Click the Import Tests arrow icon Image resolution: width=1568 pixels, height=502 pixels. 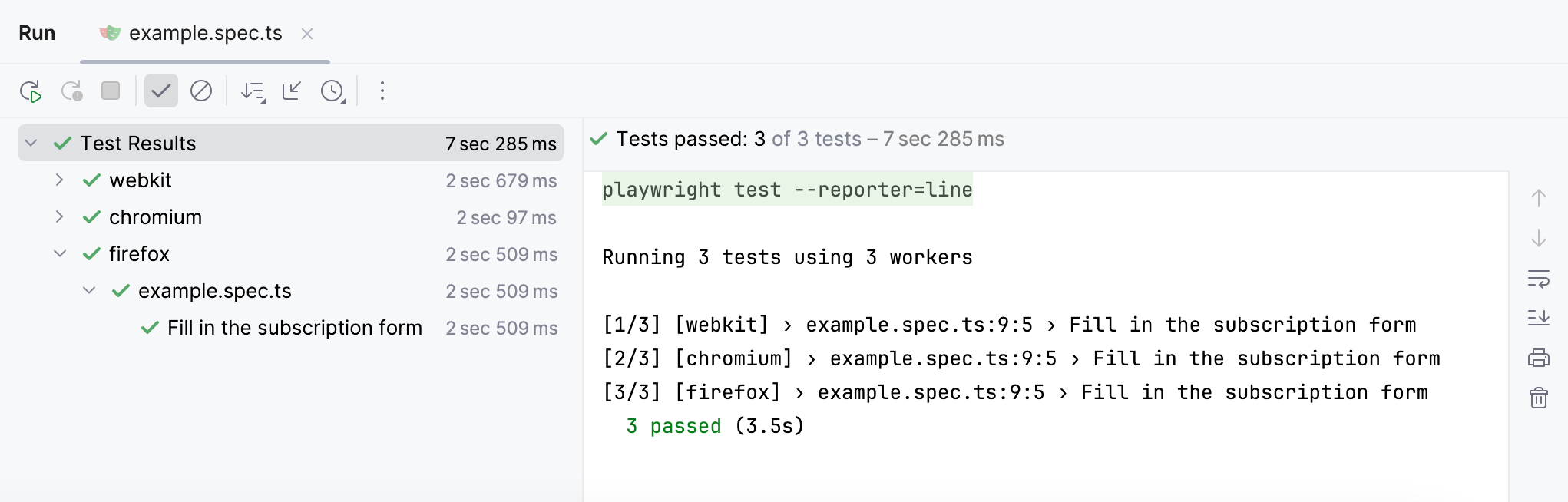tap(292, 91)
